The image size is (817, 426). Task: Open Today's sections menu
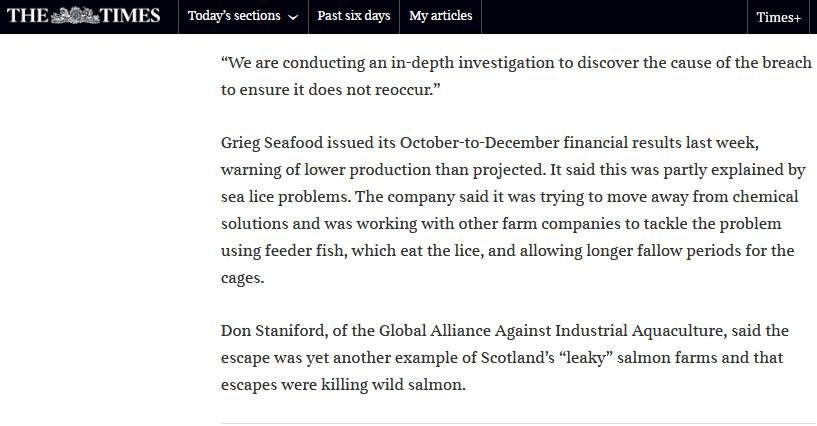[x=243, y=17]
